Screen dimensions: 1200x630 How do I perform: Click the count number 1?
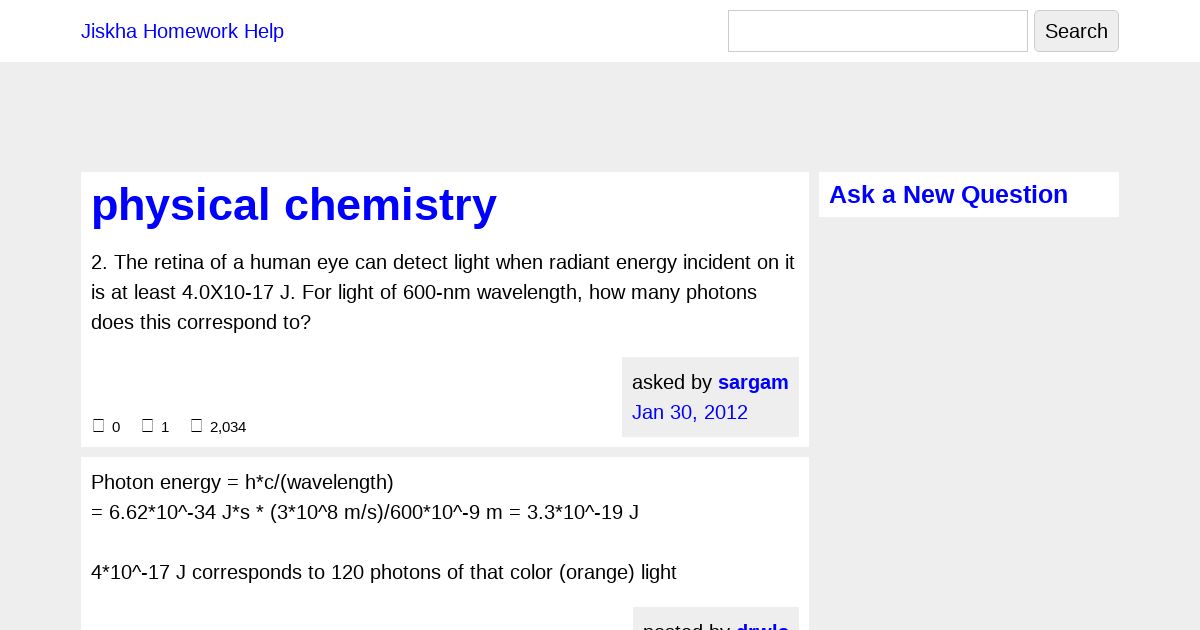(165, 427)
